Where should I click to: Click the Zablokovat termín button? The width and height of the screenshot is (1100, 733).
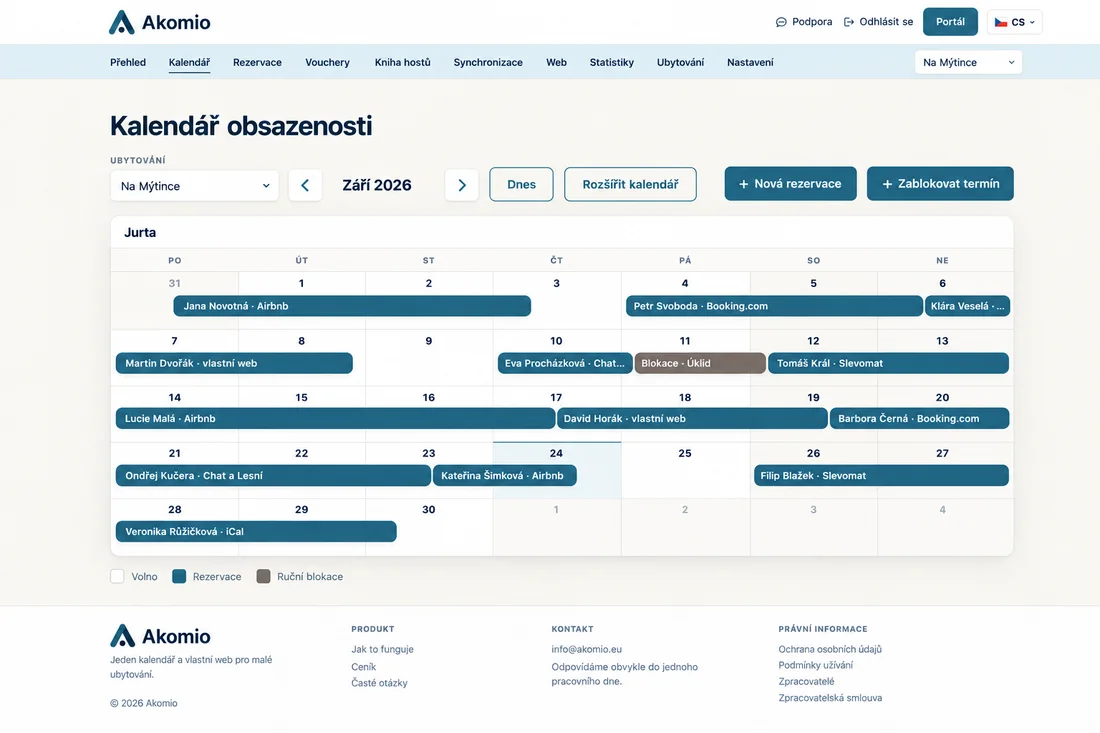[940, 184]
